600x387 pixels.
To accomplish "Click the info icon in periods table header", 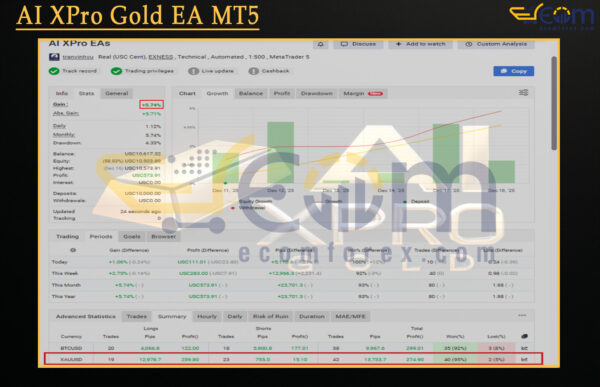I will pyautogui.click(x=73, y=250).
